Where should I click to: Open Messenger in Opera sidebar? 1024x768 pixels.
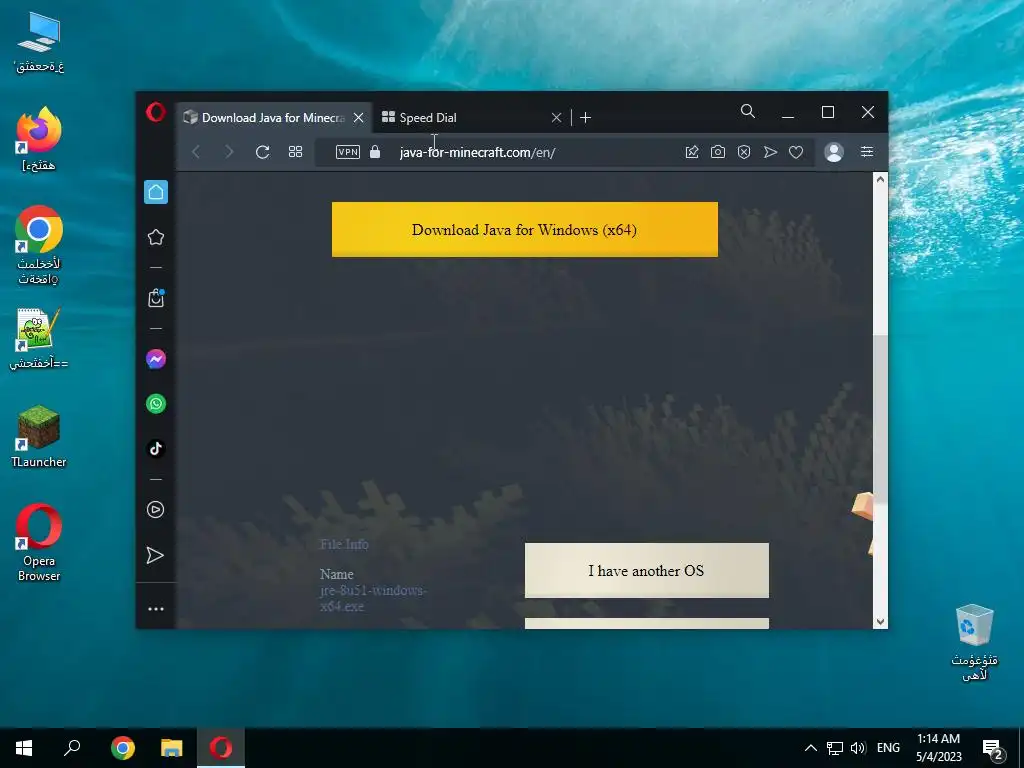(x=156, y=359)
